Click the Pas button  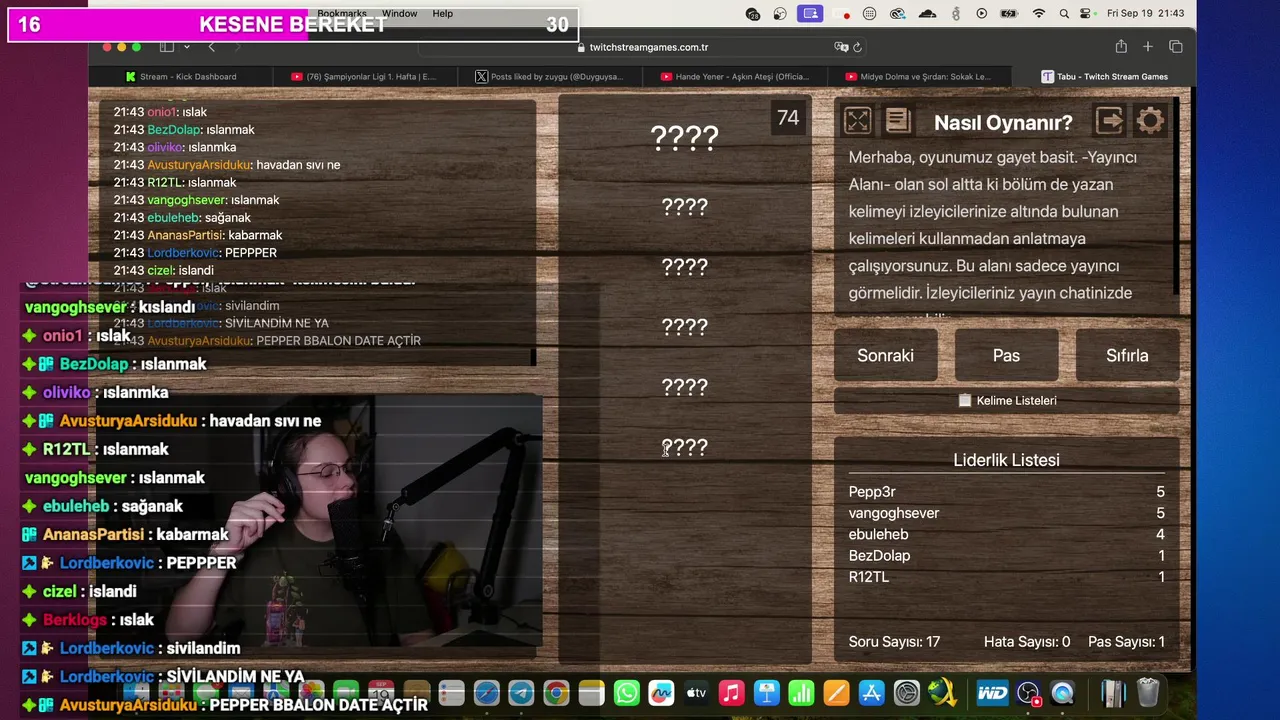pyautogui.click(x=1006, y=355)
